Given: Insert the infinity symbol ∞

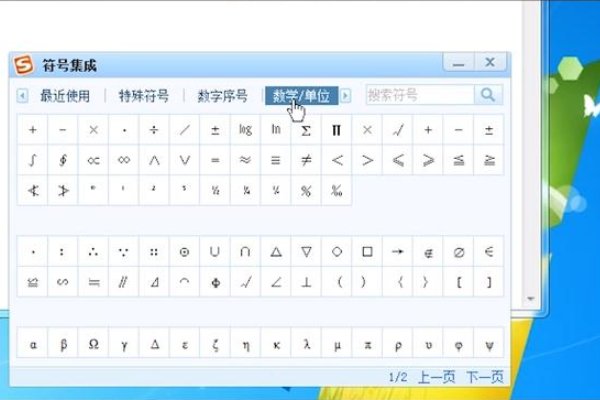Looking at the screenshot, I should click(x=124, y=160).
